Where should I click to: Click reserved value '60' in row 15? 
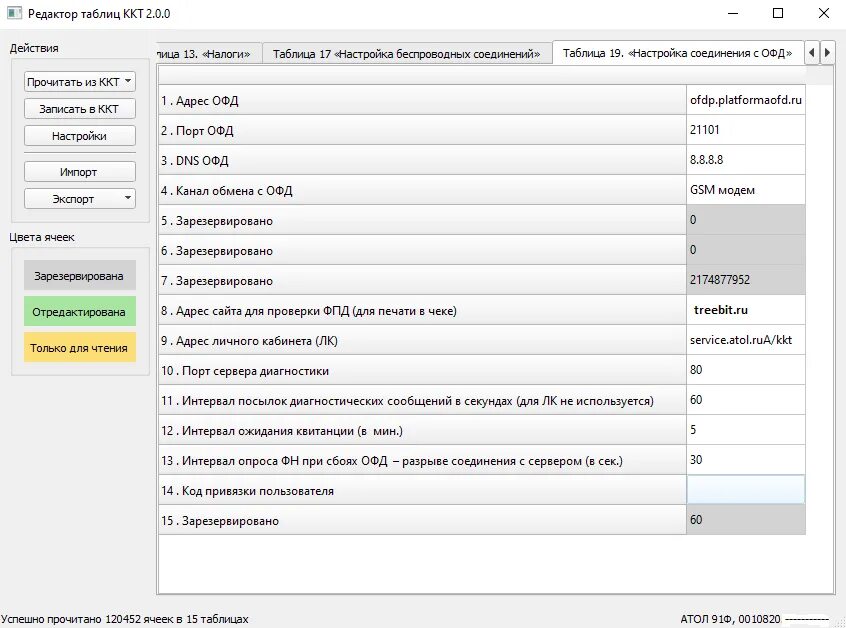click(746, 520)
